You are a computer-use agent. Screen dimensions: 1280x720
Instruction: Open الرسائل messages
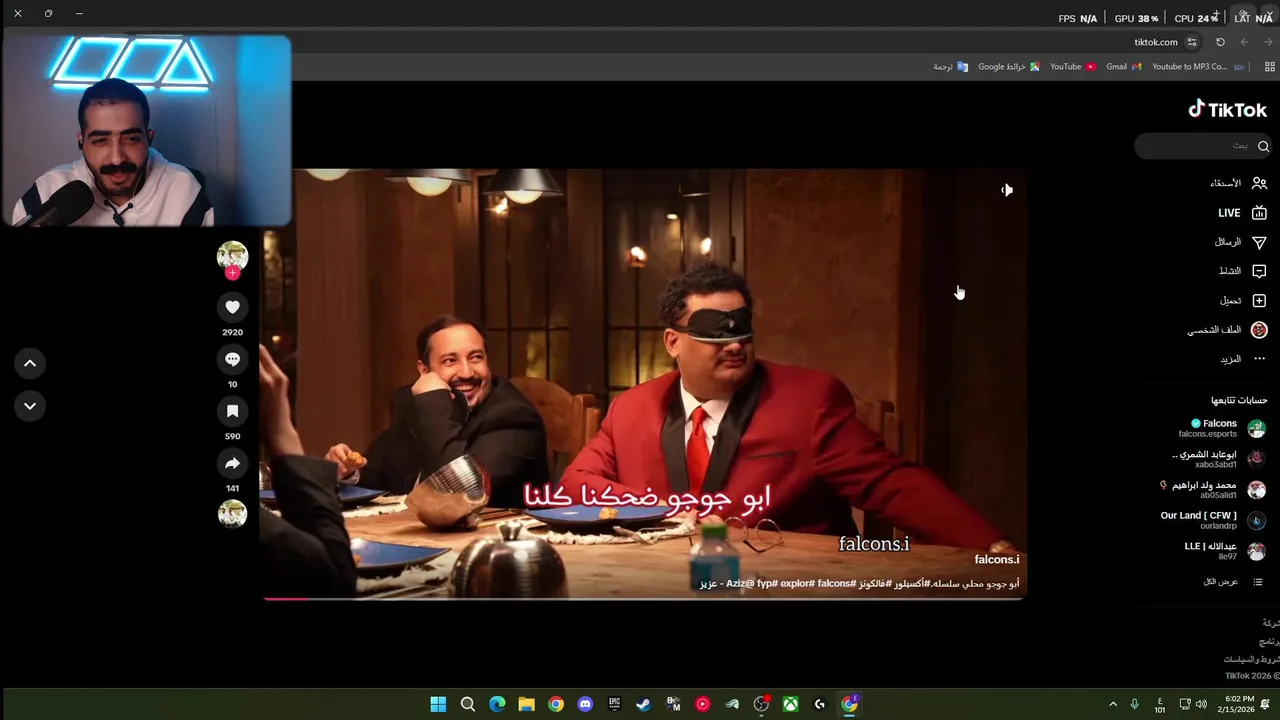click(x=1240, y=242)
